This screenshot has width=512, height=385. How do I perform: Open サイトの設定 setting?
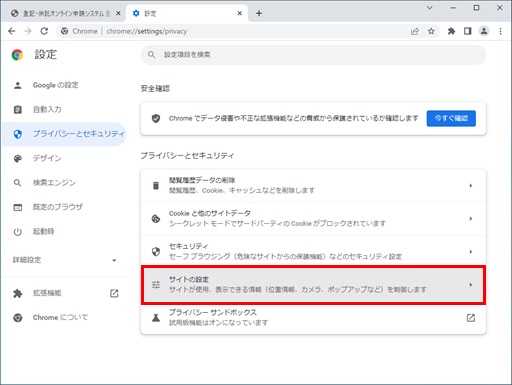coord(313,285)
